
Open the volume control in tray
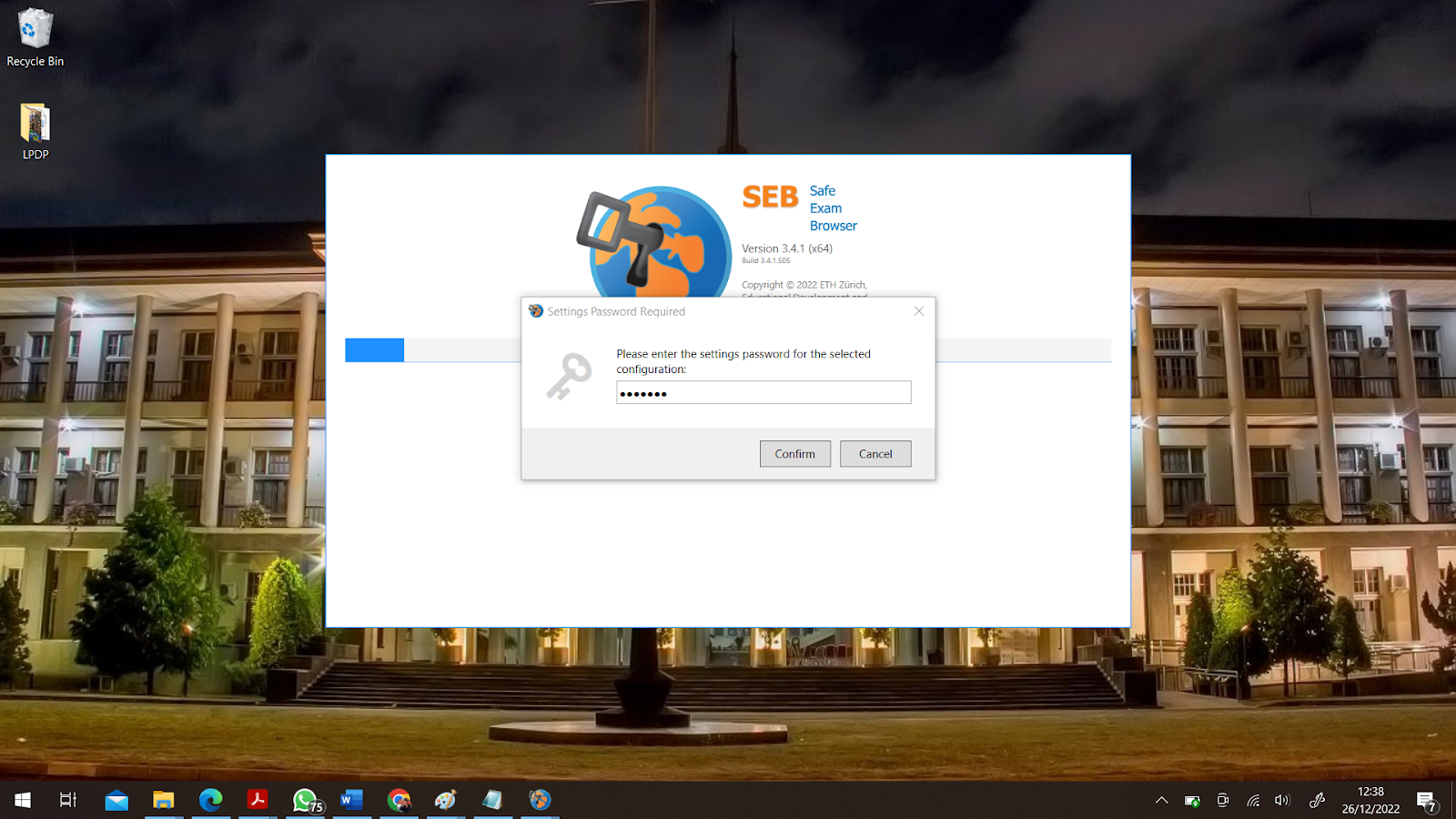click(1282, 801)
